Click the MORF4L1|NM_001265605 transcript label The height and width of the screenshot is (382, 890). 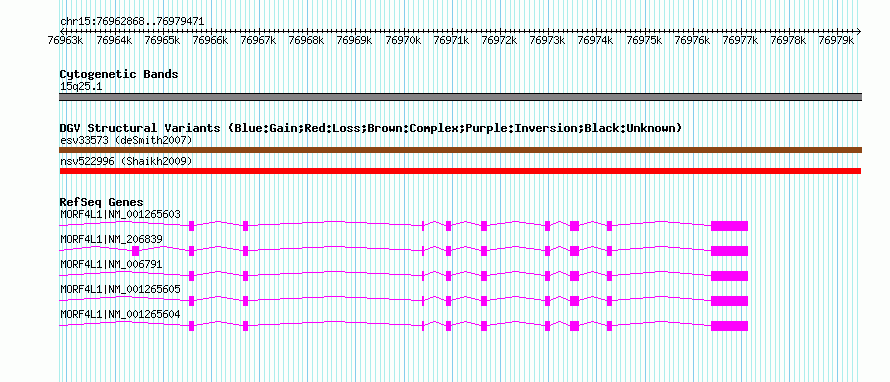[x=120, y=289]
